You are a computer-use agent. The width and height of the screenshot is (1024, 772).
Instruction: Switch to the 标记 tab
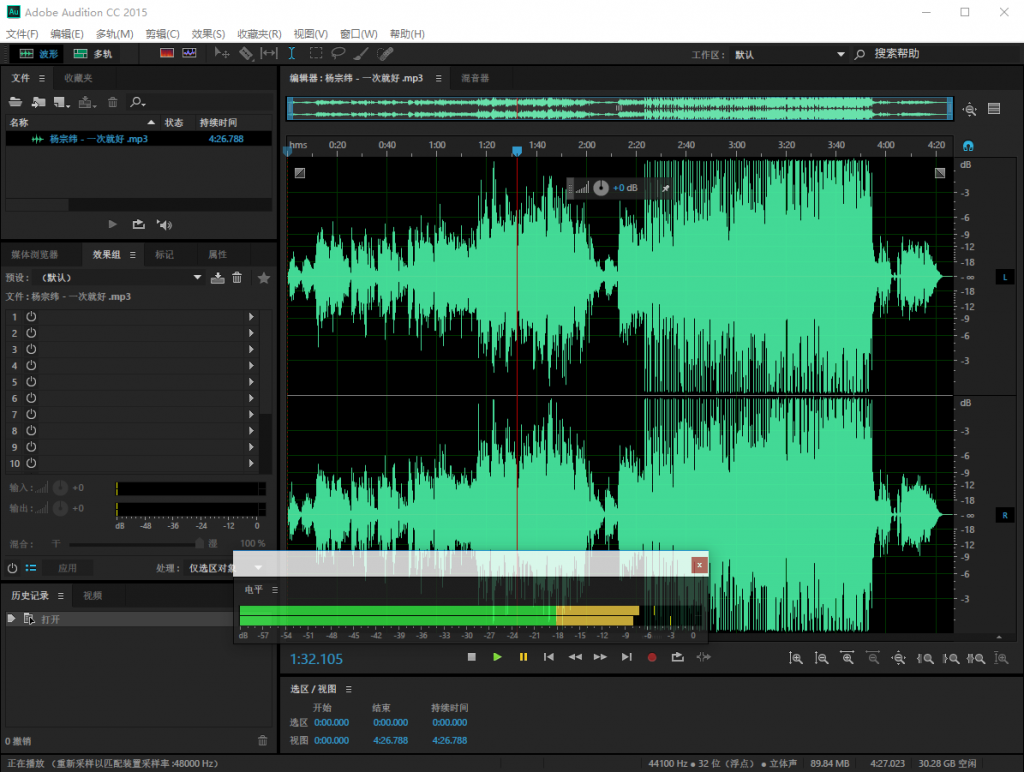165,255
